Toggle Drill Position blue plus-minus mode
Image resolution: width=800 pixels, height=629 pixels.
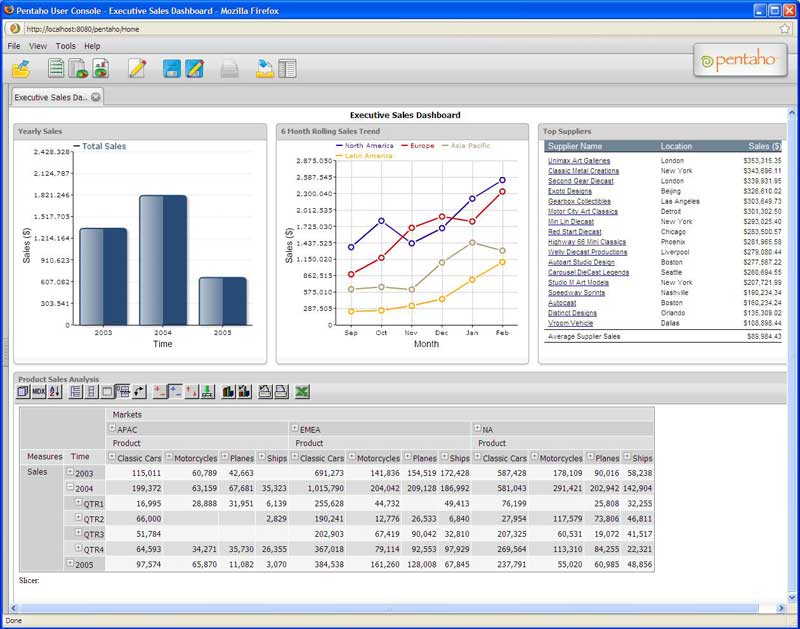click(x=176, y=392)
